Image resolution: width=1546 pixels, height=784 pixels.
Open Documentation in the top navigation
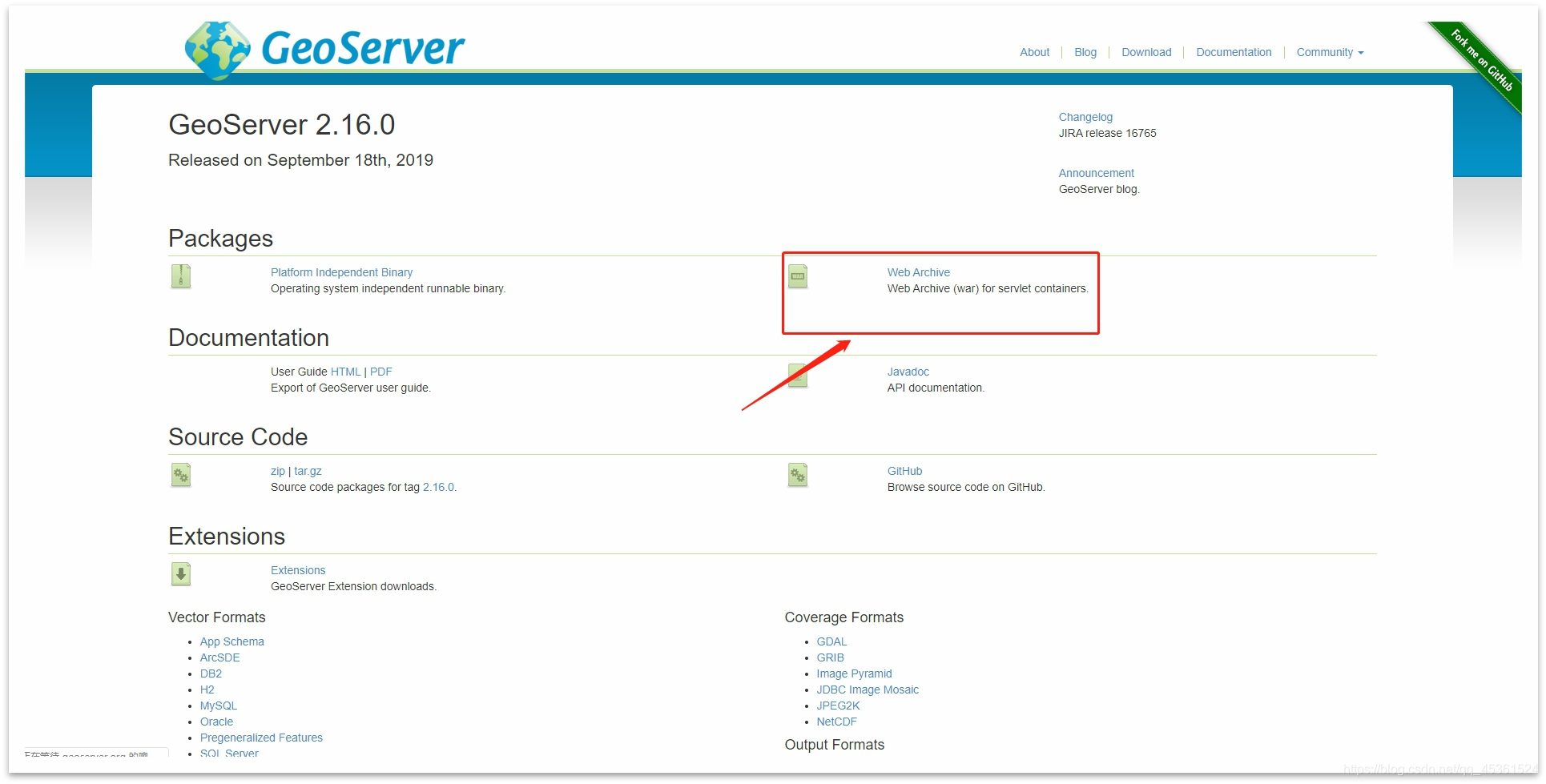[1234, 52]
